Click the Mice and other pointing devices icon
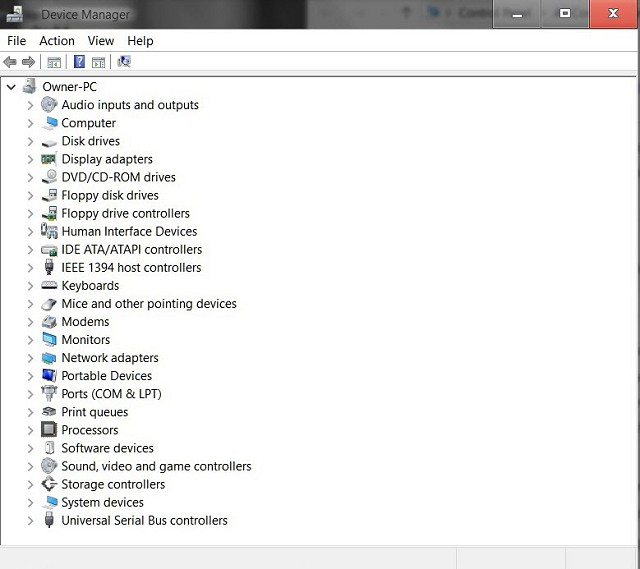The height and width of the screenshot is (569, 640). pyautogui.click(x=49, y=304)
